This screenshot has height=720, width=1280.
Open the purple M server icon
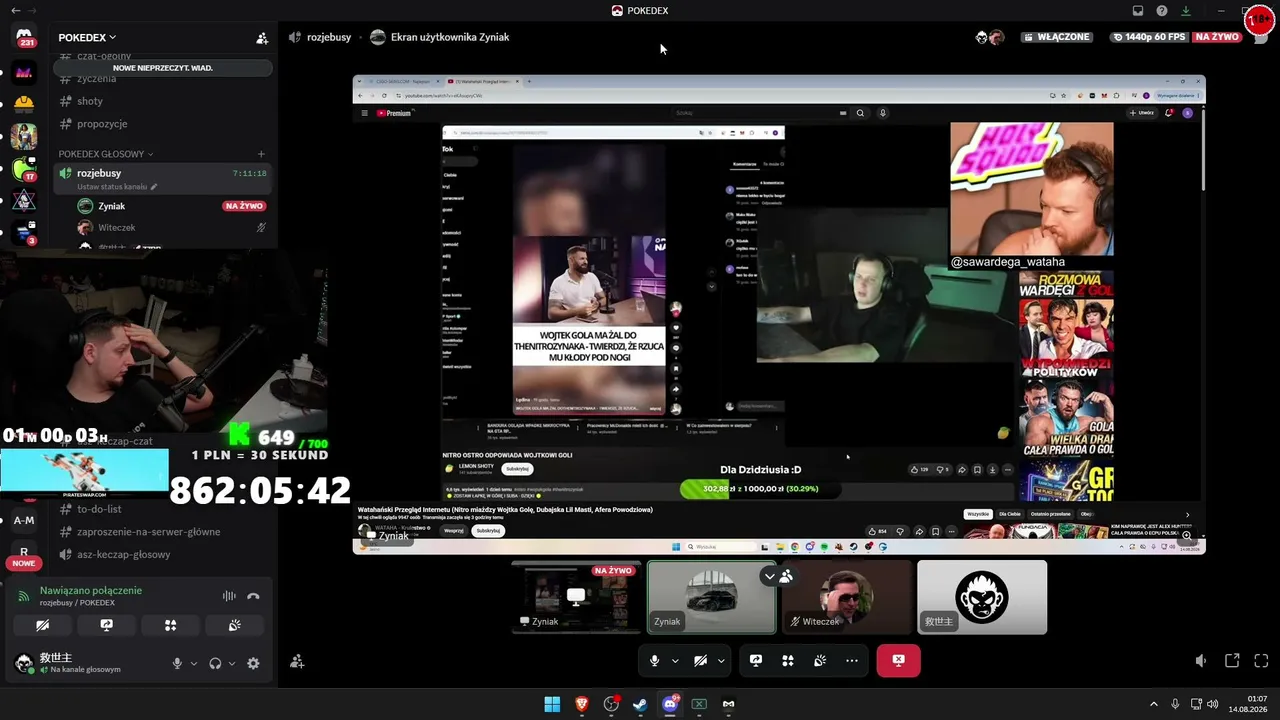(x=24, y=72)
